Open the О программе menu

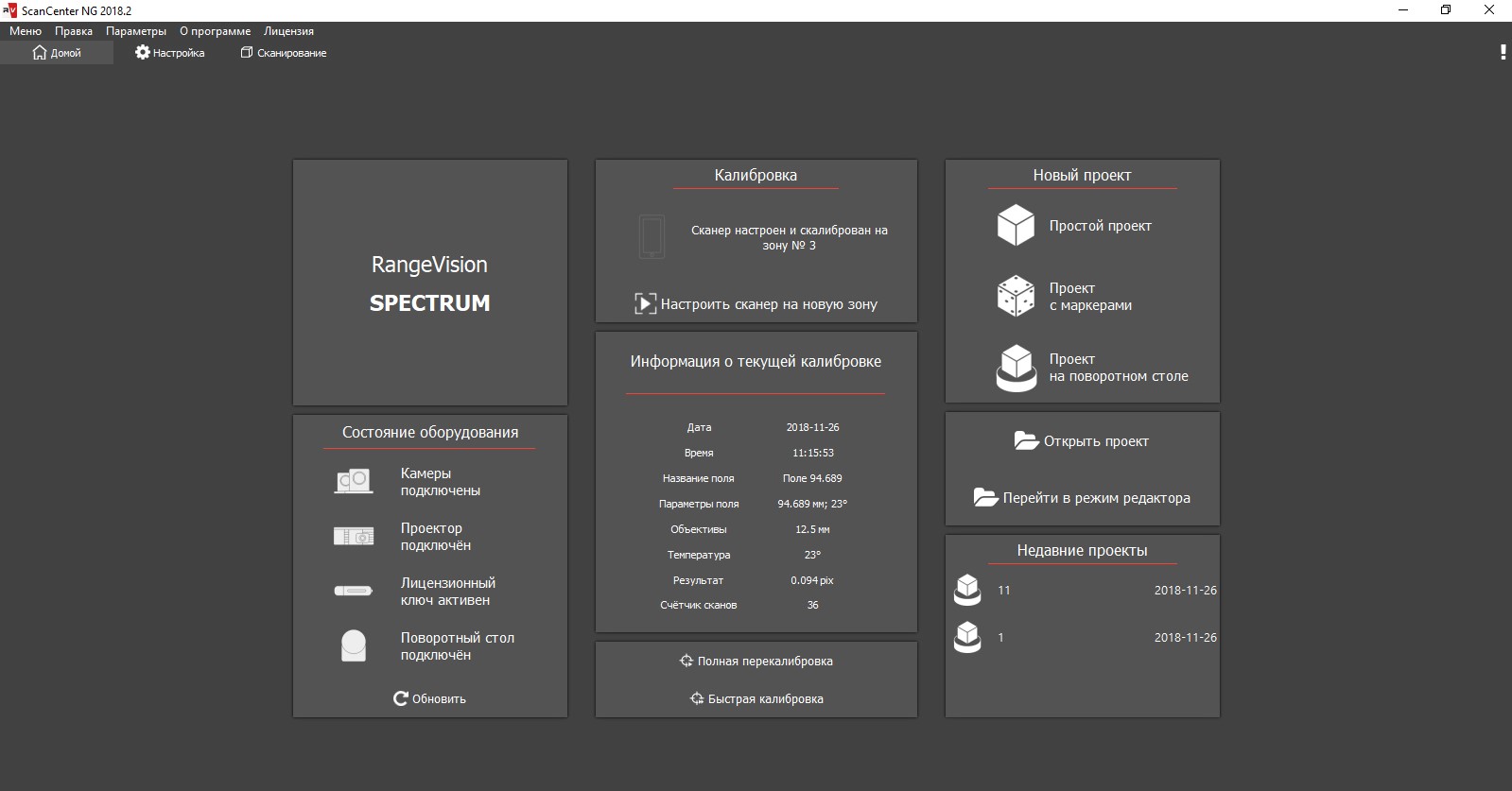[216, 31]
